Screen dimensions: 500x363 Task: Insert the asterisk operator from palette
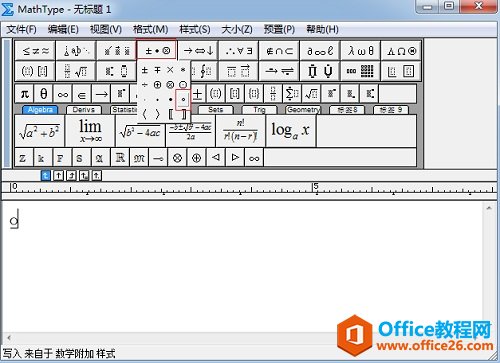point(183,70)
